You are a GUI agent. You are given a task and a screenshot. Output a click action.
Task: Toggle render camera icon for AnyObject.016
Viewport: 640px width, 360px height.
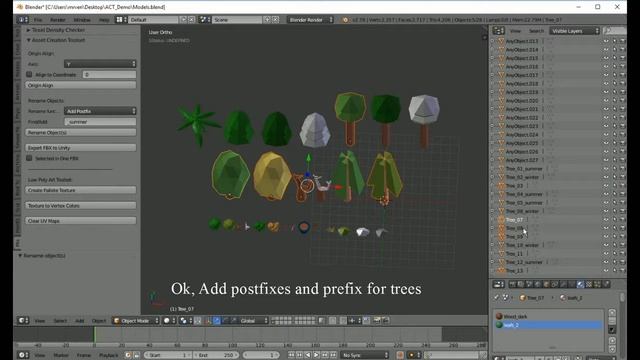(622, 67)
